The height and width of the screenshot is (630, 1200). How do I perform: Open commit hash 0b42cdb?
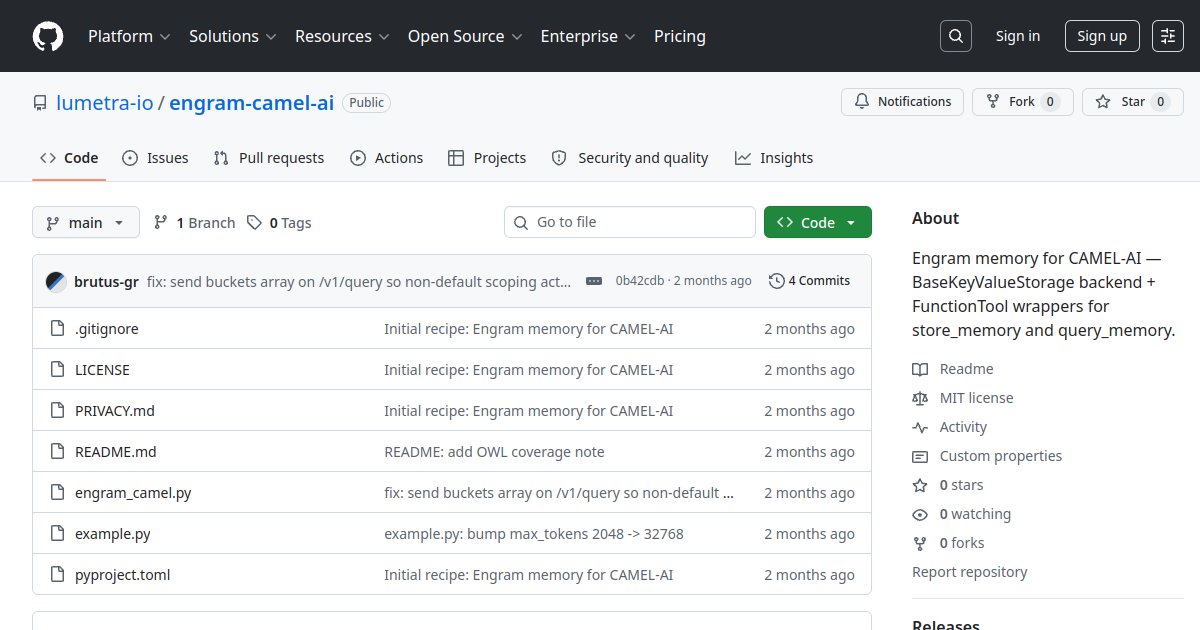[640, 281]
